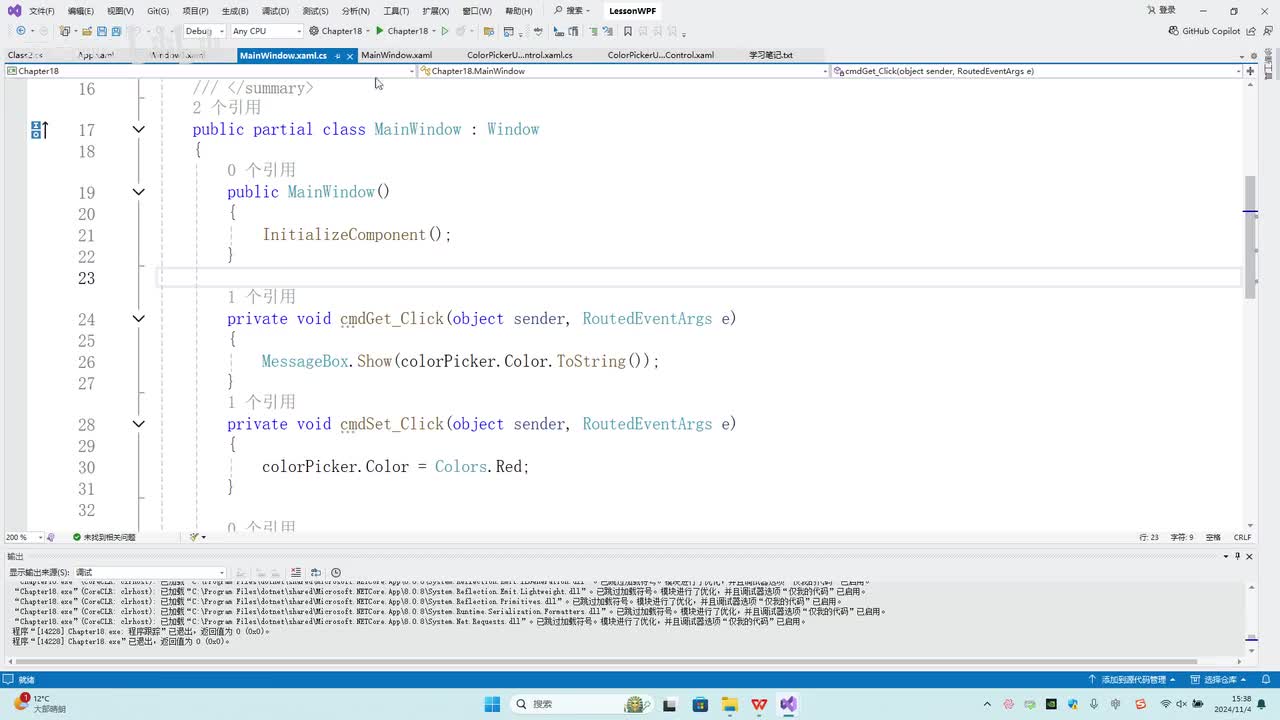Switch to the 学习笔记.txt tab
Viewport: 1280px width, 720px height.
pyautogui.click(x=771, y=56)
